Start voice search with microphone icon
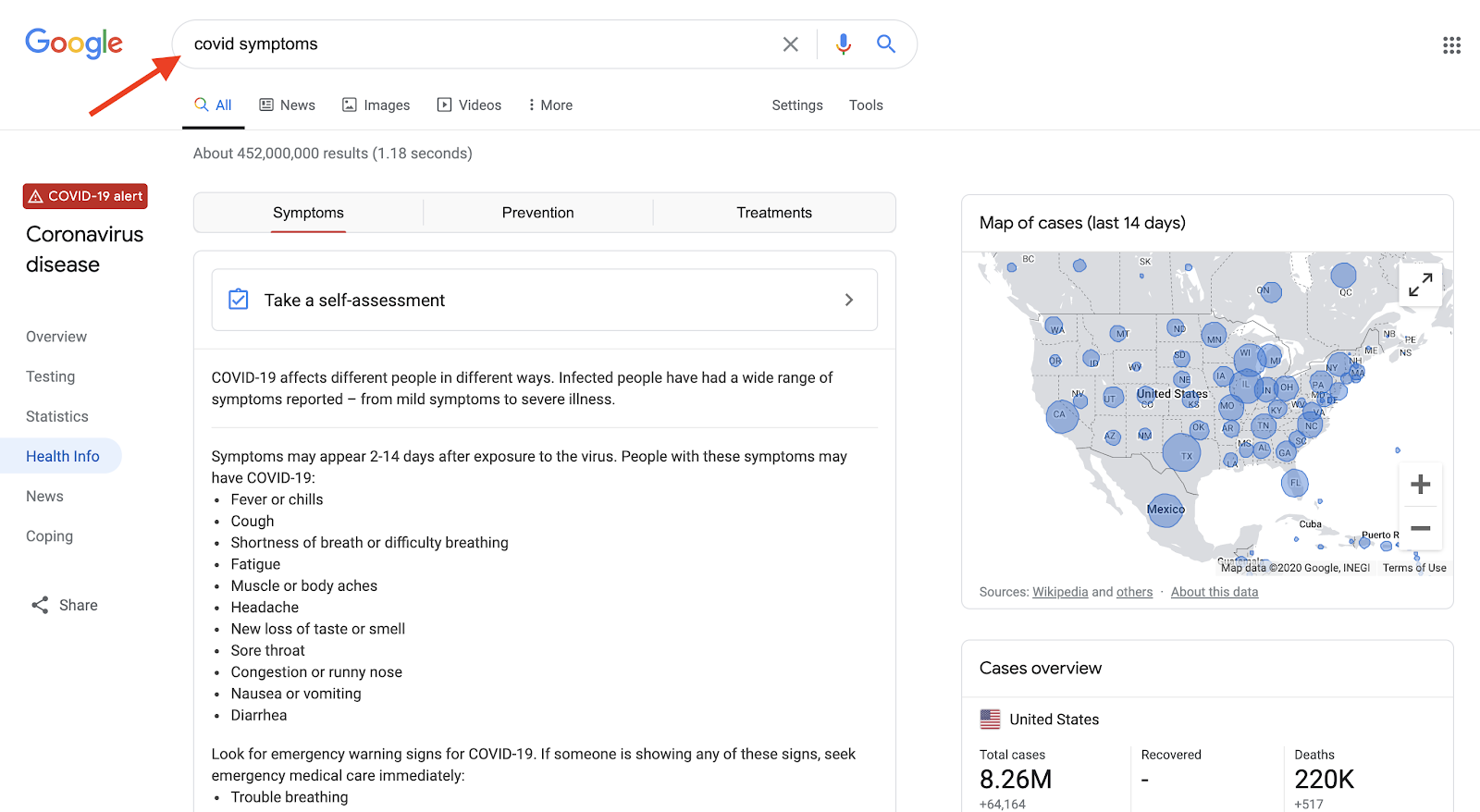This screenshot has height=812, width=1480. 843,44
